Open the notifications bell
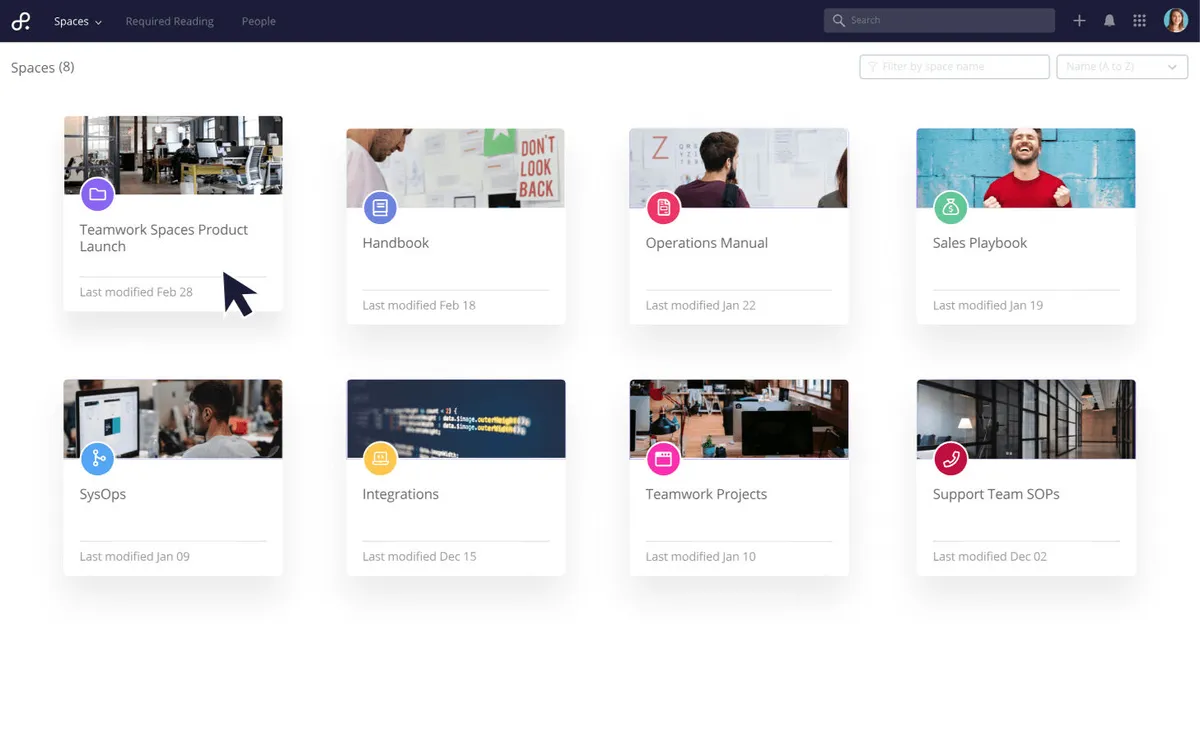Image resolution: width=1200 pixels, height=743 pixels. 1109,20
